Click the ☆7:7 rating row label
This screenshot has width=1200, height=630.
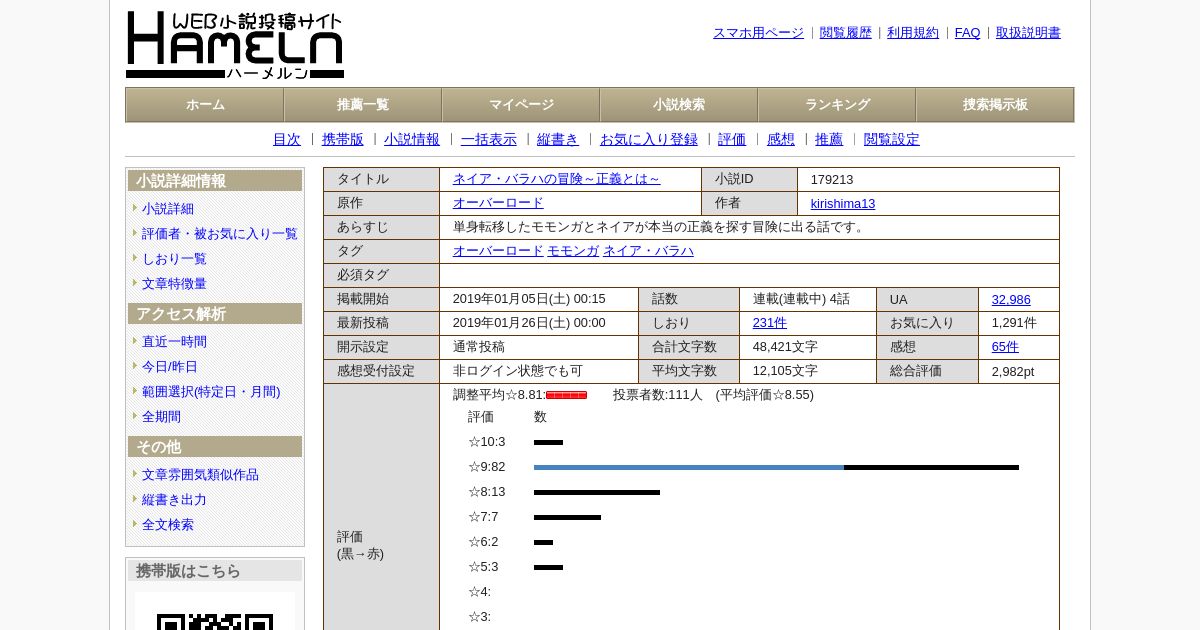tap(483, 517)
